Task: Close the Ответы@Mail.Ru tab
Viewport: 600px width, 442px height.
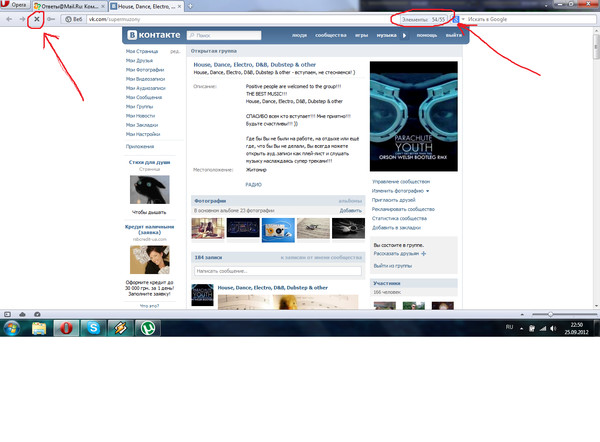Action: click(x=103, y=7)
